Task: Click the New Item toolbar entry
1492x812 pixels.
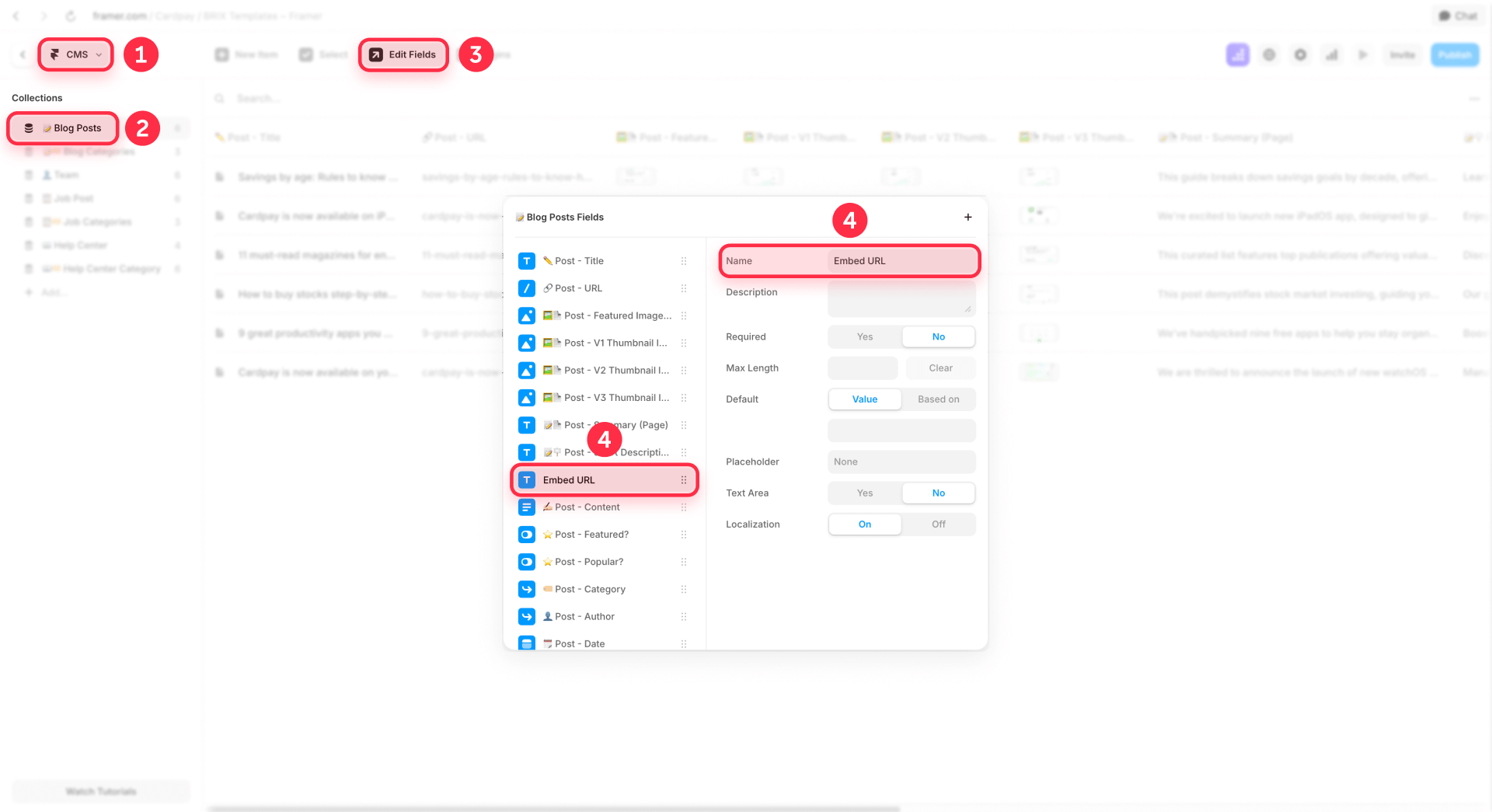Action: click(x=247, y=54)
